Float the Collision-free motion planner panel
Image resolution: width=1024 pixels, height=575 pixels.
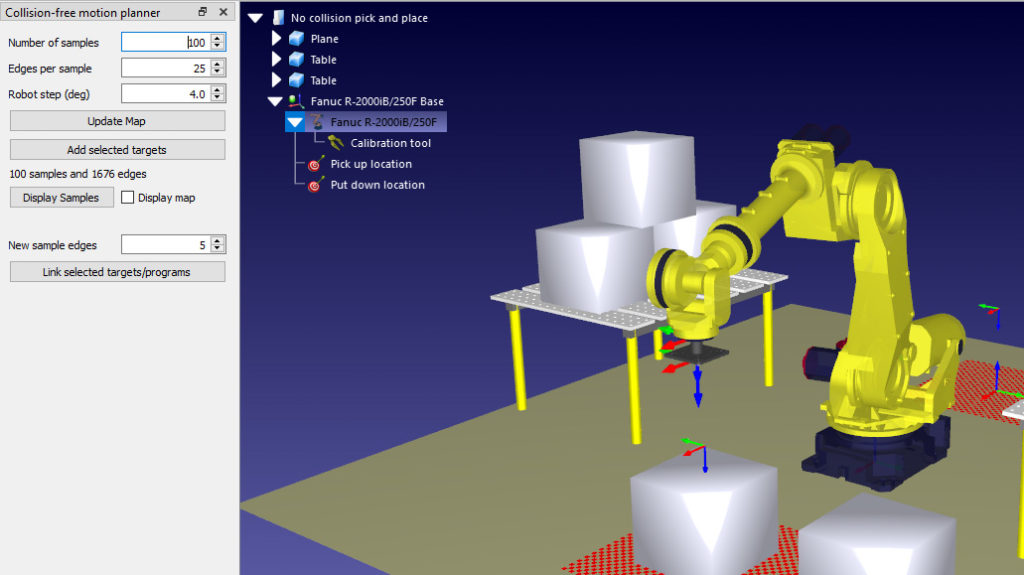202,12
